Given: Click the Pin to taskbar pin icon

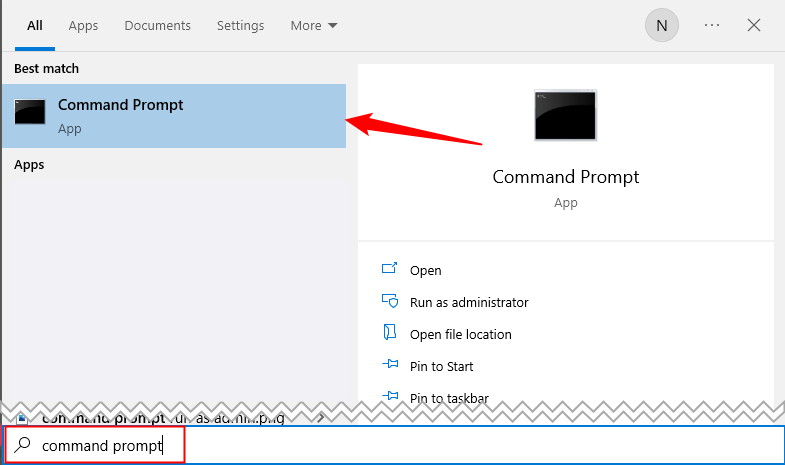Looking at the screenshot, I should [x=390, y=398].
